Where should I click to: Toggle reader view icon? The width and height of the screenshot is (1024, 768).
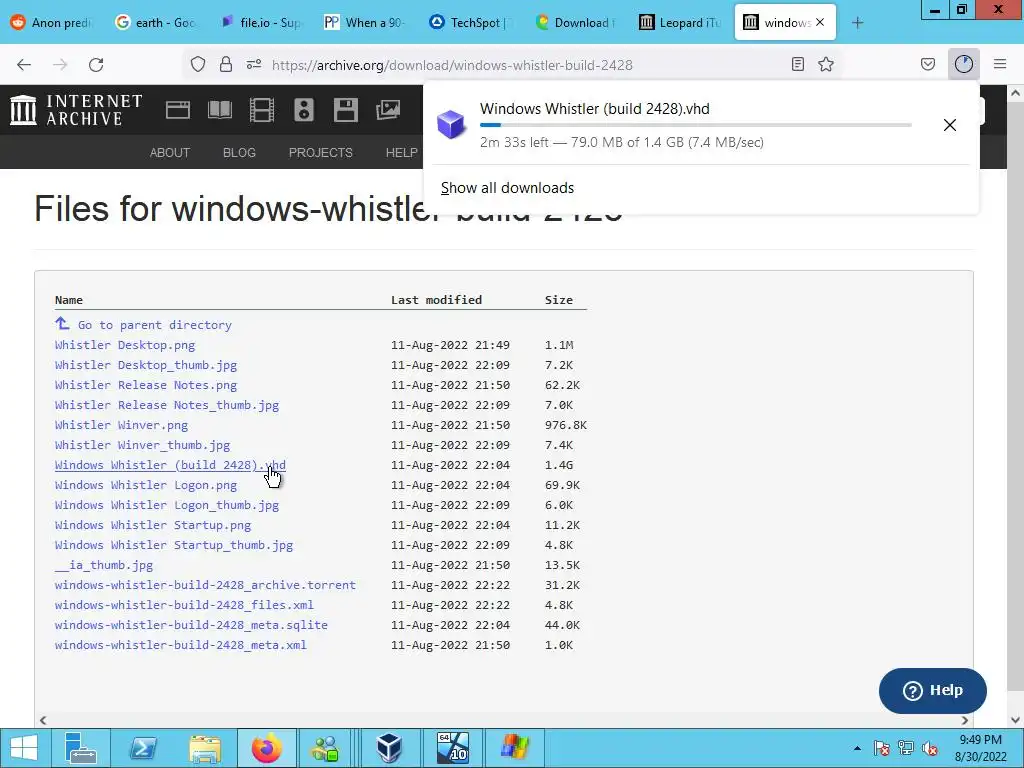tap(797, 65)
